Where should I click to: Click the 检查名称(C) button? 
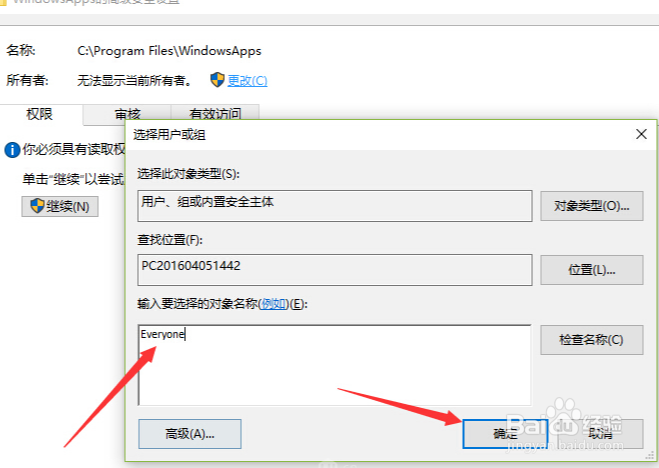click(592, 339)
